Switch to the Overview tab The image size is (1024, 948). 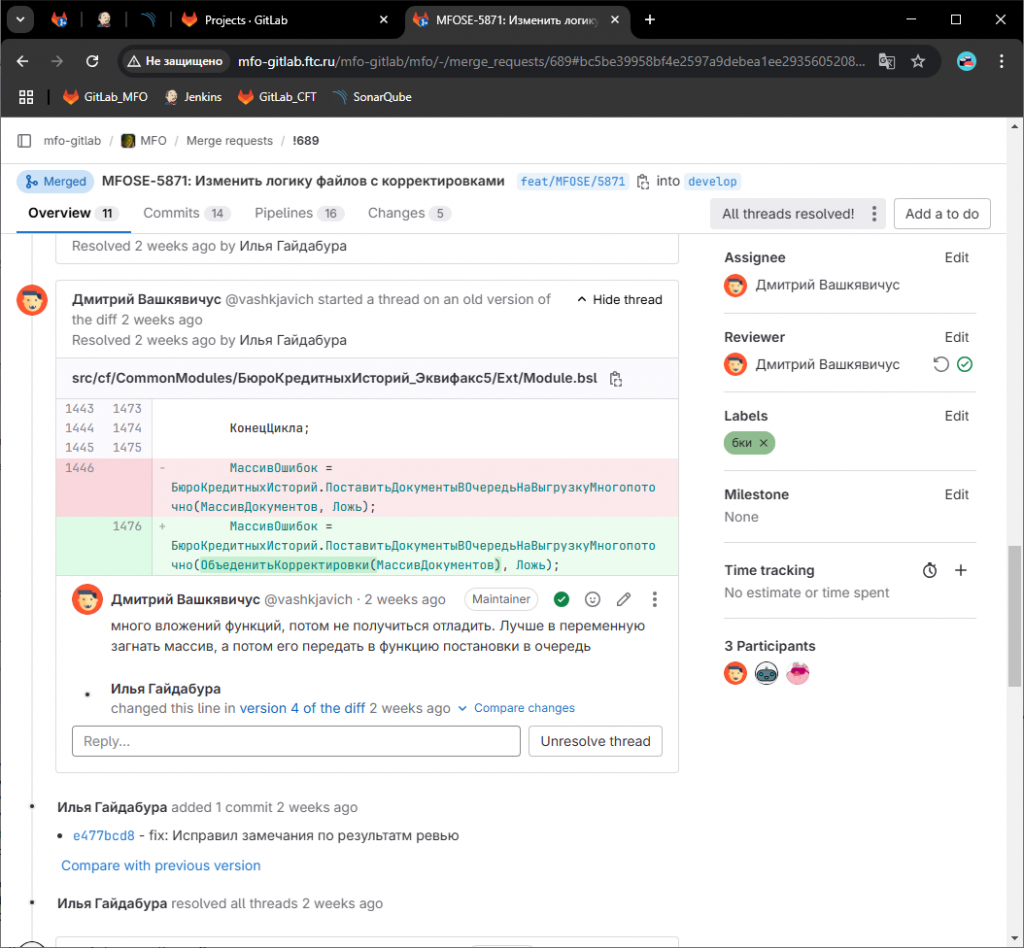pos(72,213)
